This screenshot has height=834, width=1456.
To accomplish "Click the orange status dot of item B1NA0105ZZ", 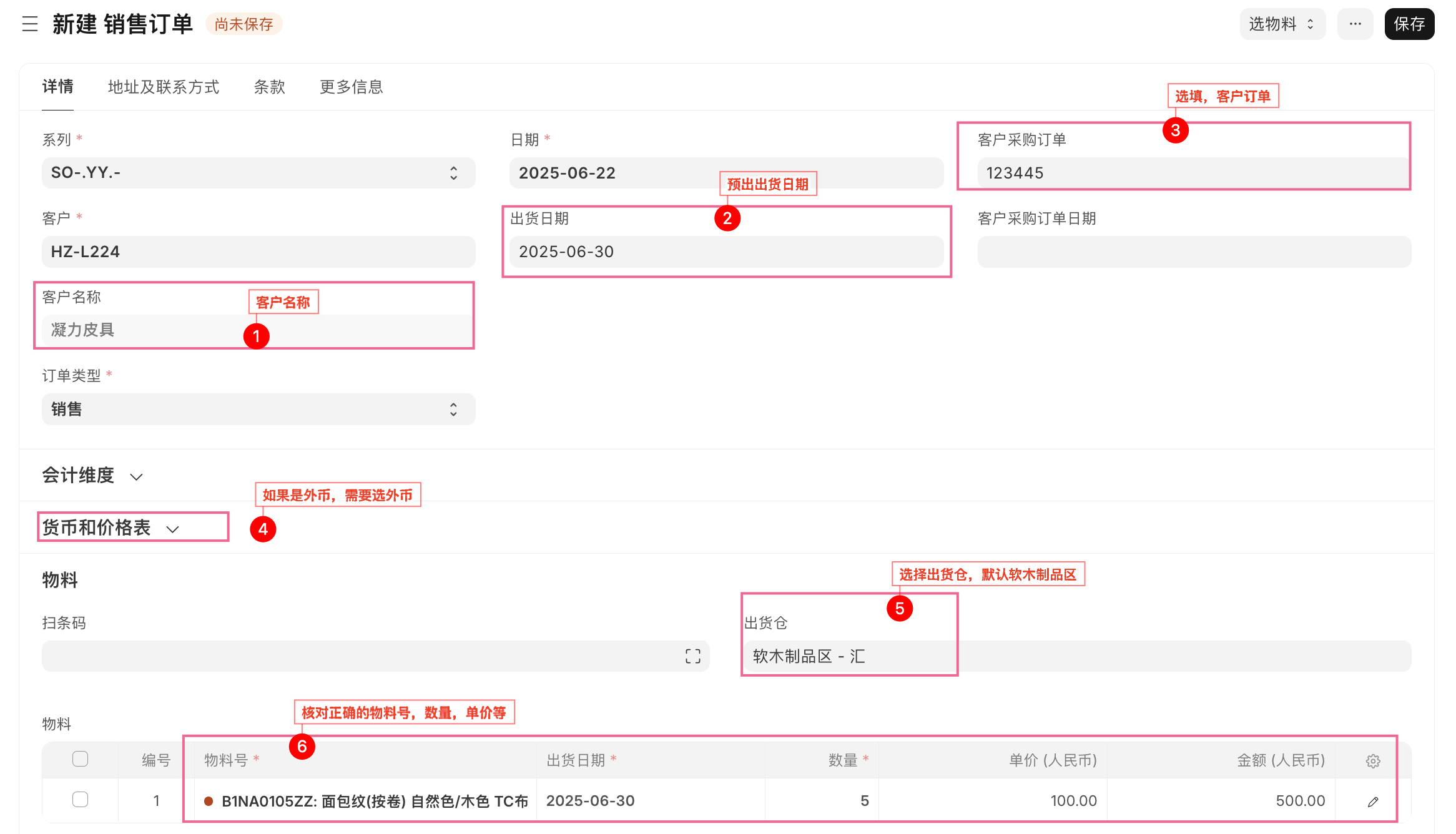I will (x=209, y=801).
